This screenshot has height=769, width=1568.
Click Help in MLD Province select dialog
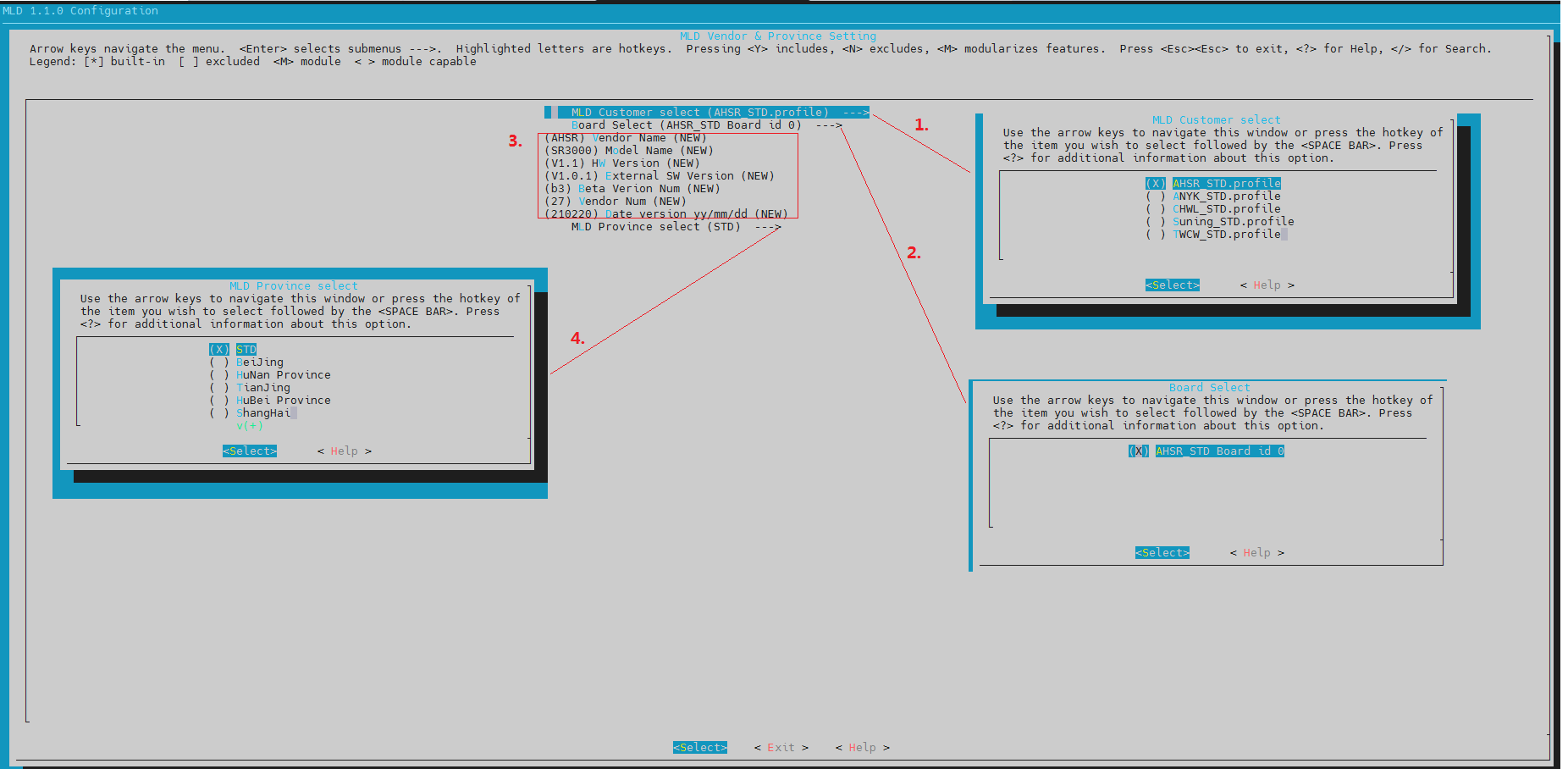(x=344, y=451)
